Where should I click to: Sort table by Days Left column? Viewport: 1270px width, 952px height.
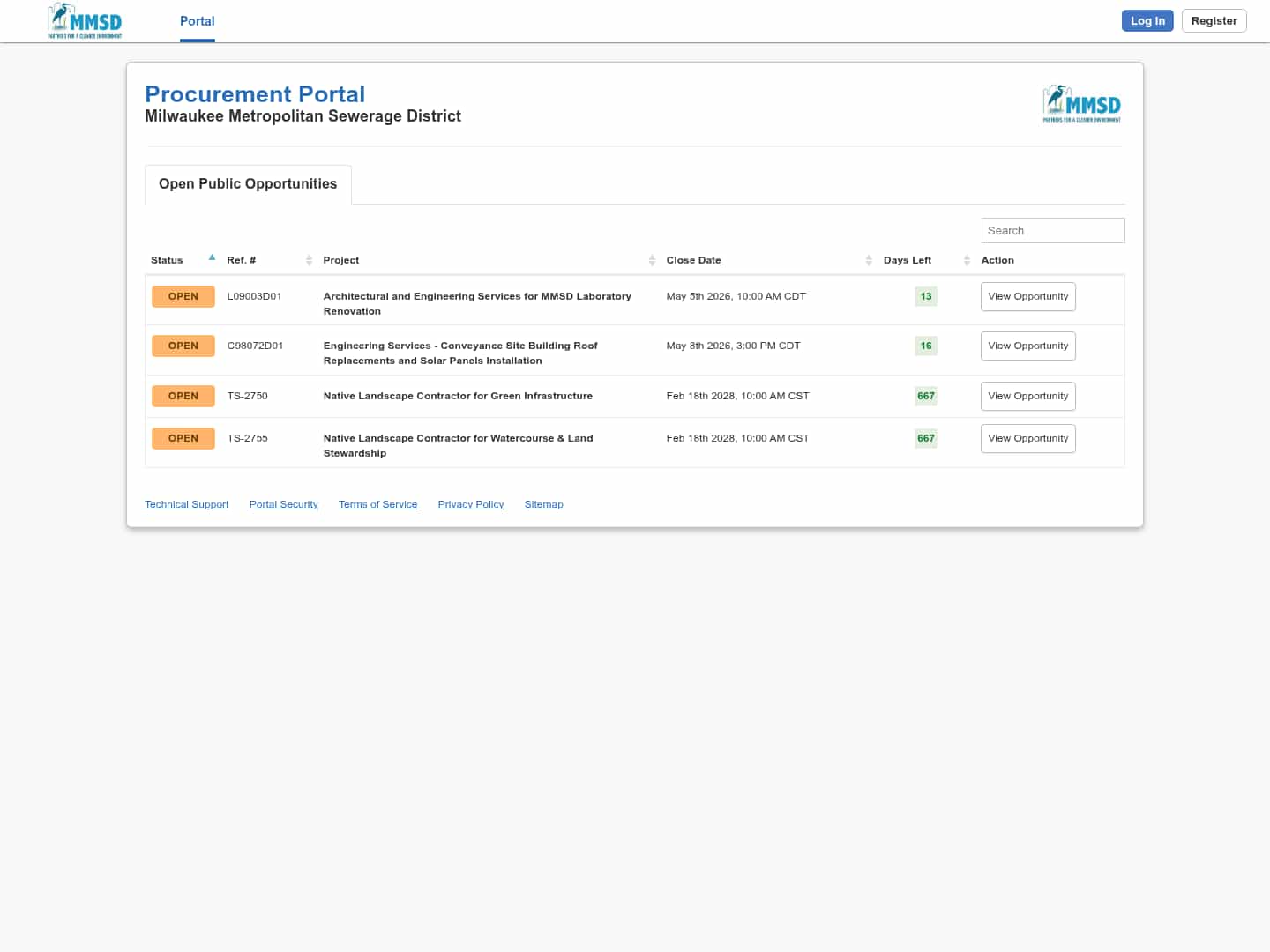[967, 260]
